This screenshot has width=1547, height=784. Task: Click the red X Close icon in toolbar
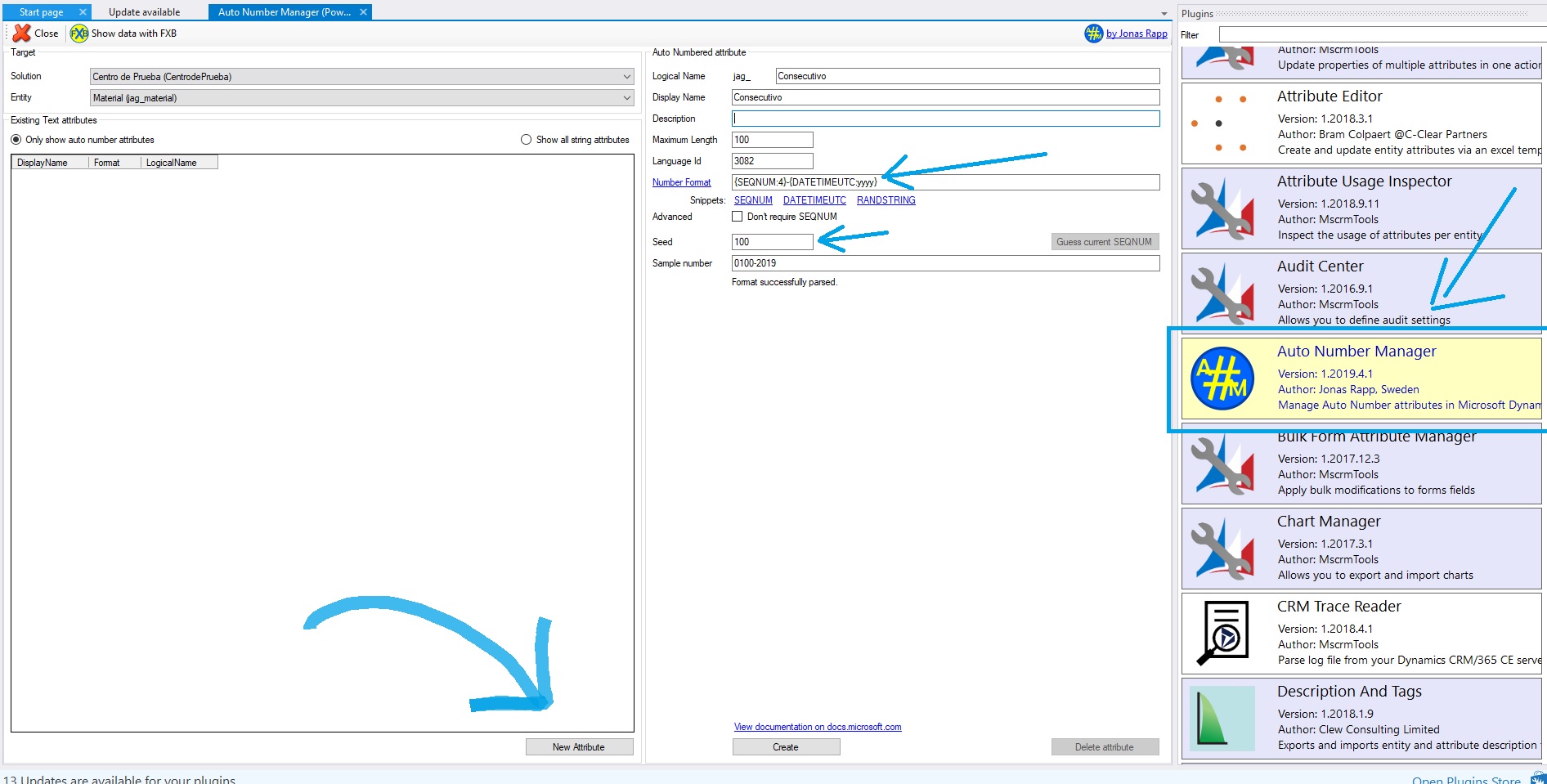click(21, 34)
